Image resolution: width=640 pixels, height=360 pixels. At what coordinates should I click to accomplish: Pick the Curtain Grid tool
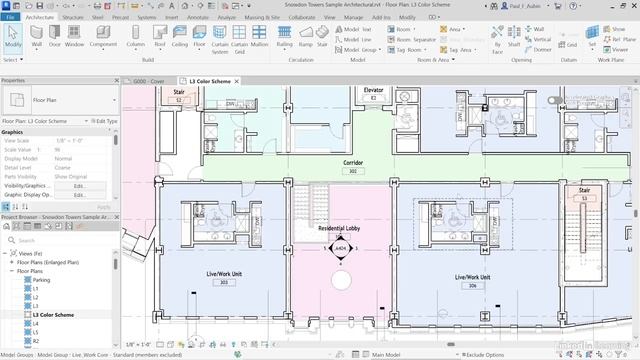click(239, 40)
